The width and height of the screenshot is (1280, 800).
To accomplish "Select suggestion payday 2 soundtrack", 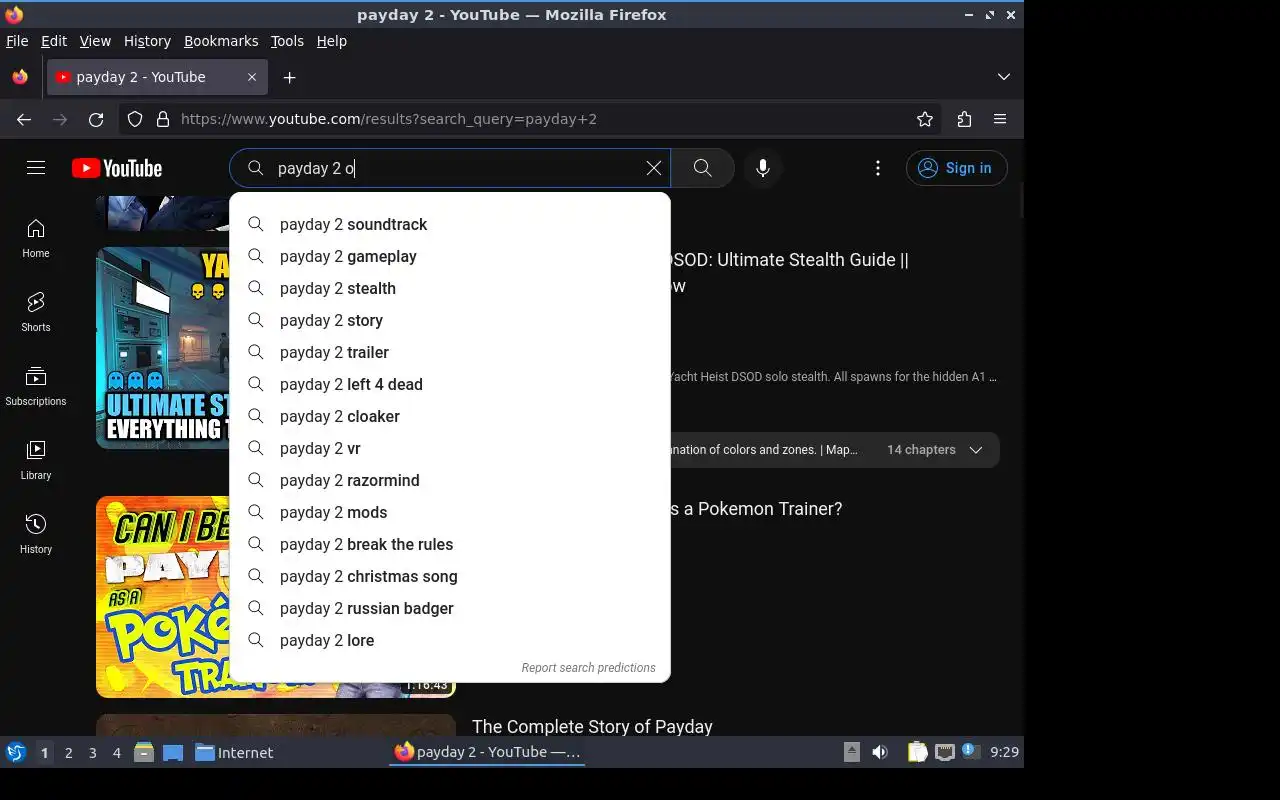I will pyautogui.click(x=450, y=224).
